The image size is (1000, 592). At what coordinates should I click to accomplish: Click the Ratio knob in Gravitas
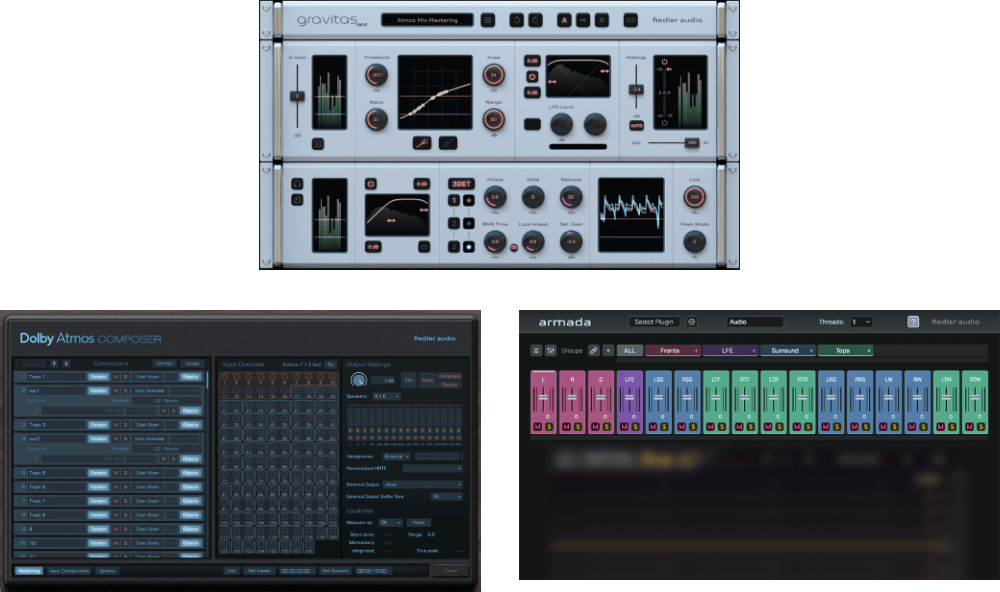tap(376, 119)
